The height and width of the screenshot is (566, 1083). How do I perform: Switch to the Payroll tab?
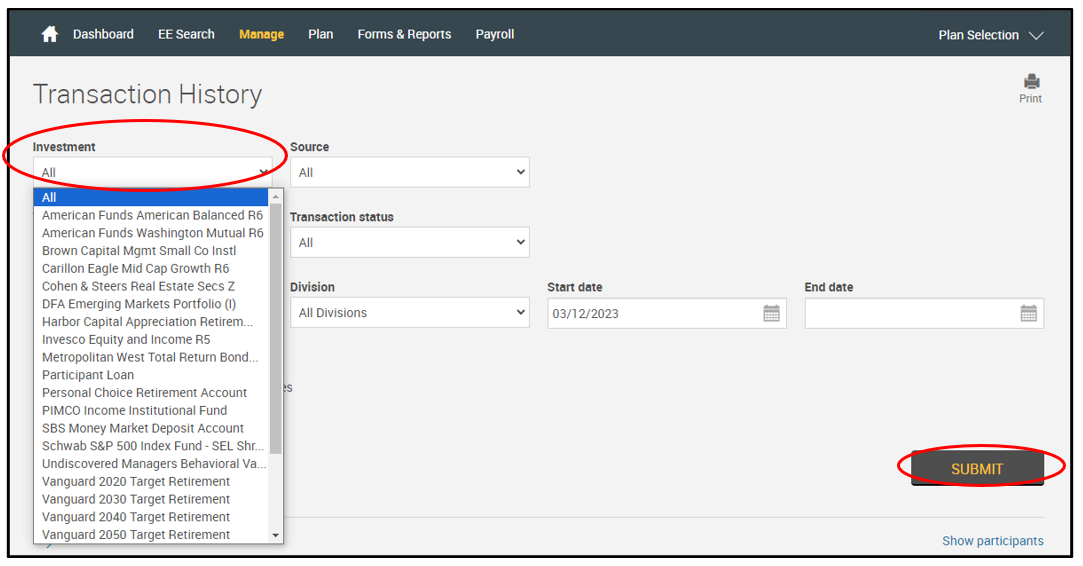(x=495, y=34)
